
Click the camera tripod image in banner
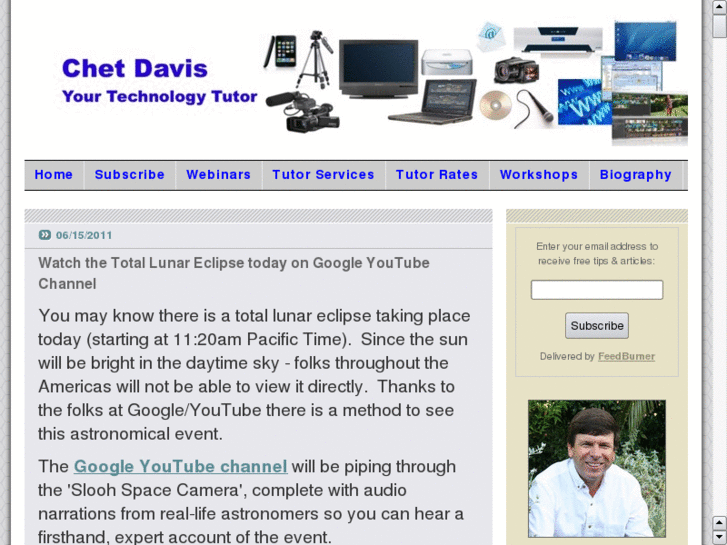[x=315, y=59]
